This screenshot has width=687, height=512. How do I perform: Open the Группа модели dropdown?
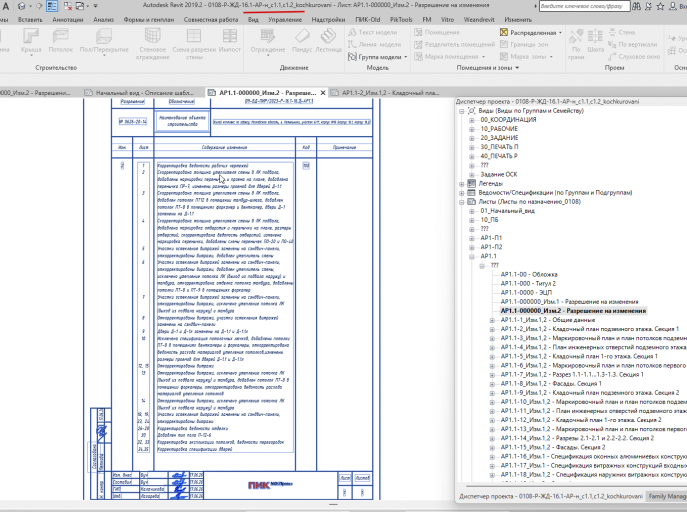[377, 56]
